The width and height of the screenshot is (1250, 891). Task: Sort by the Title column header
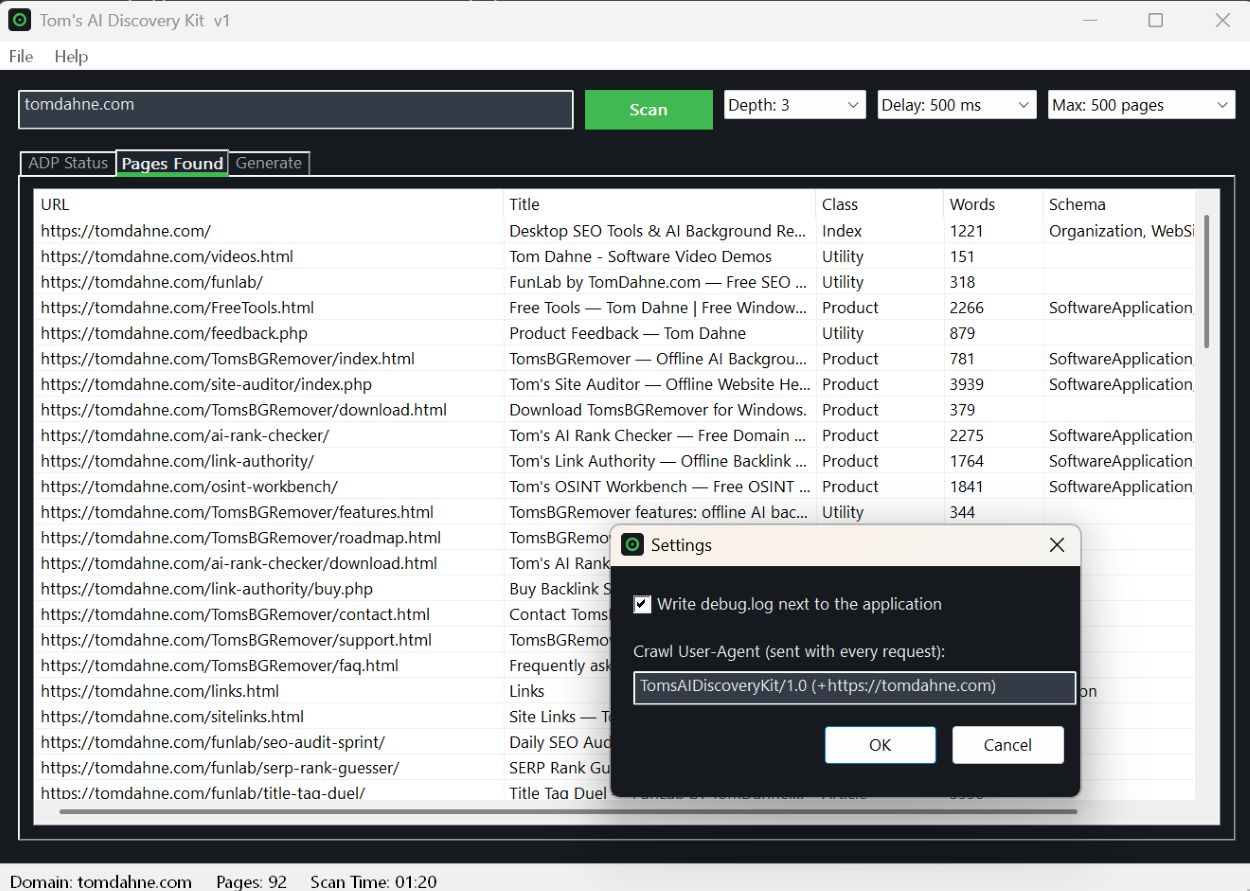[x=659, y=204]
